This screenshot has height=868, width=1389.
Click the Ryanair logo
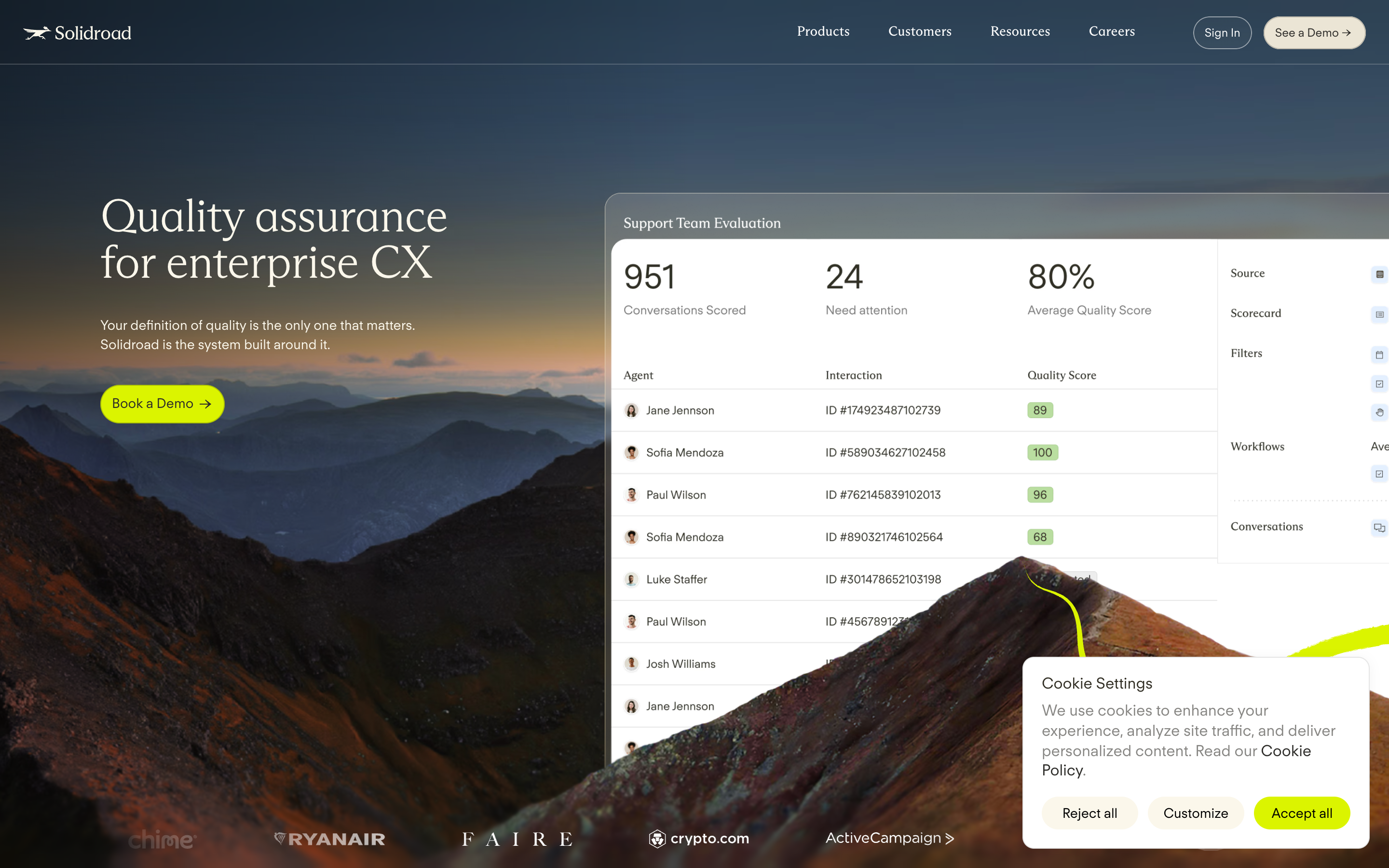[x=329, y=839]
